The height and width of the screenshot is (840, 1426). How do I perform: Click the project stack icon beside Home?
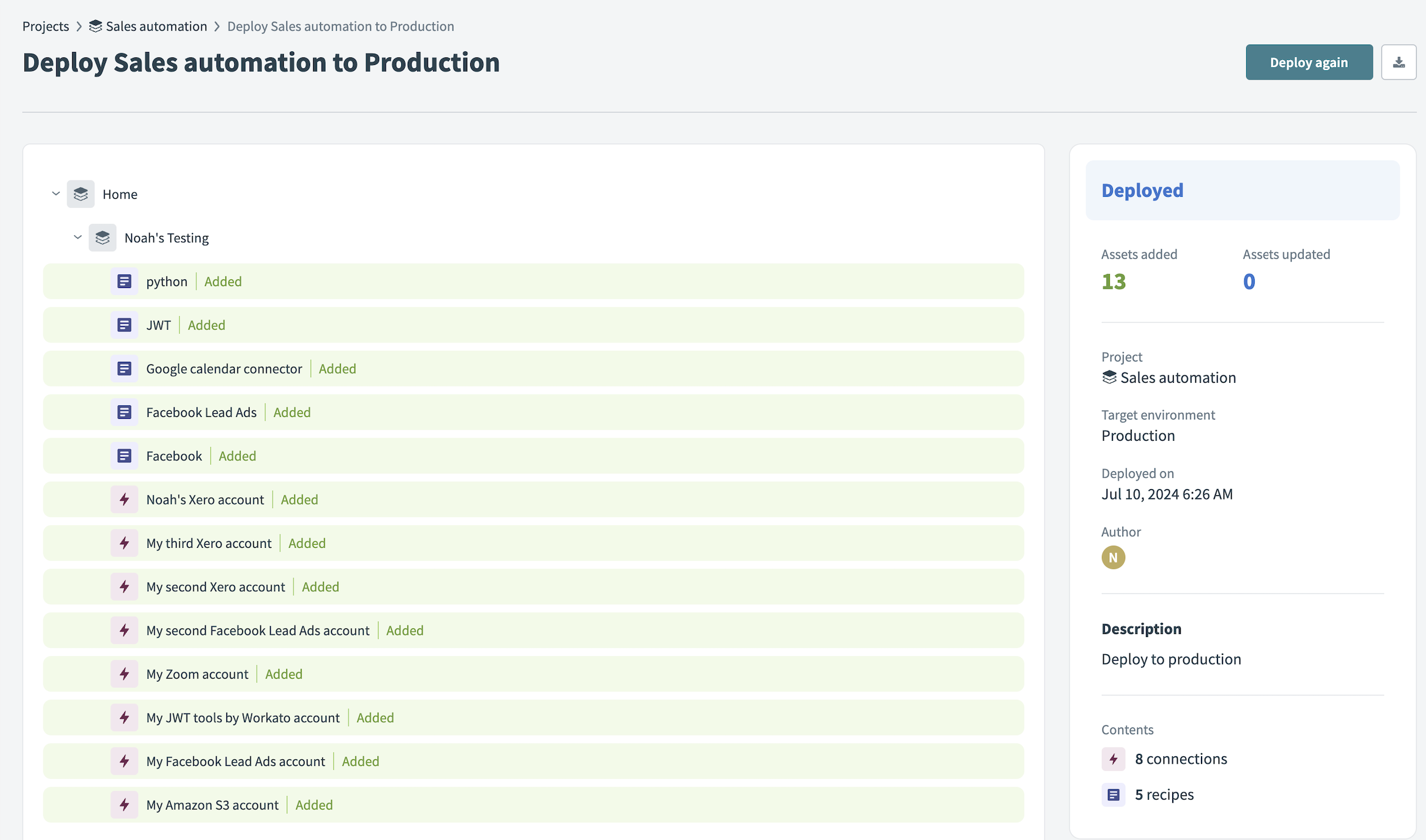tap(80, 194)
